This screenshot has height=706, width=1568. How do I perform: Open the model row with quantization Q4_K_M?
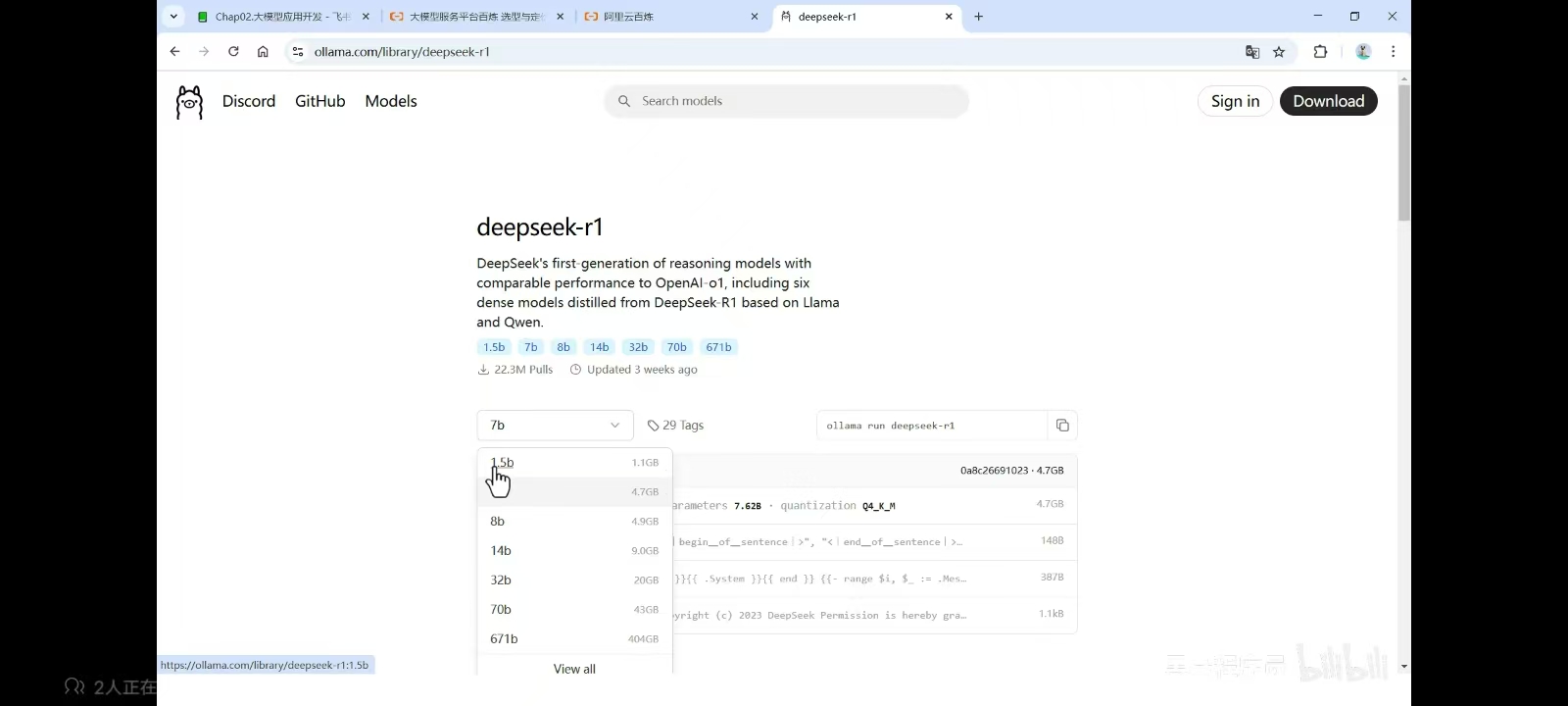(874, 505)
